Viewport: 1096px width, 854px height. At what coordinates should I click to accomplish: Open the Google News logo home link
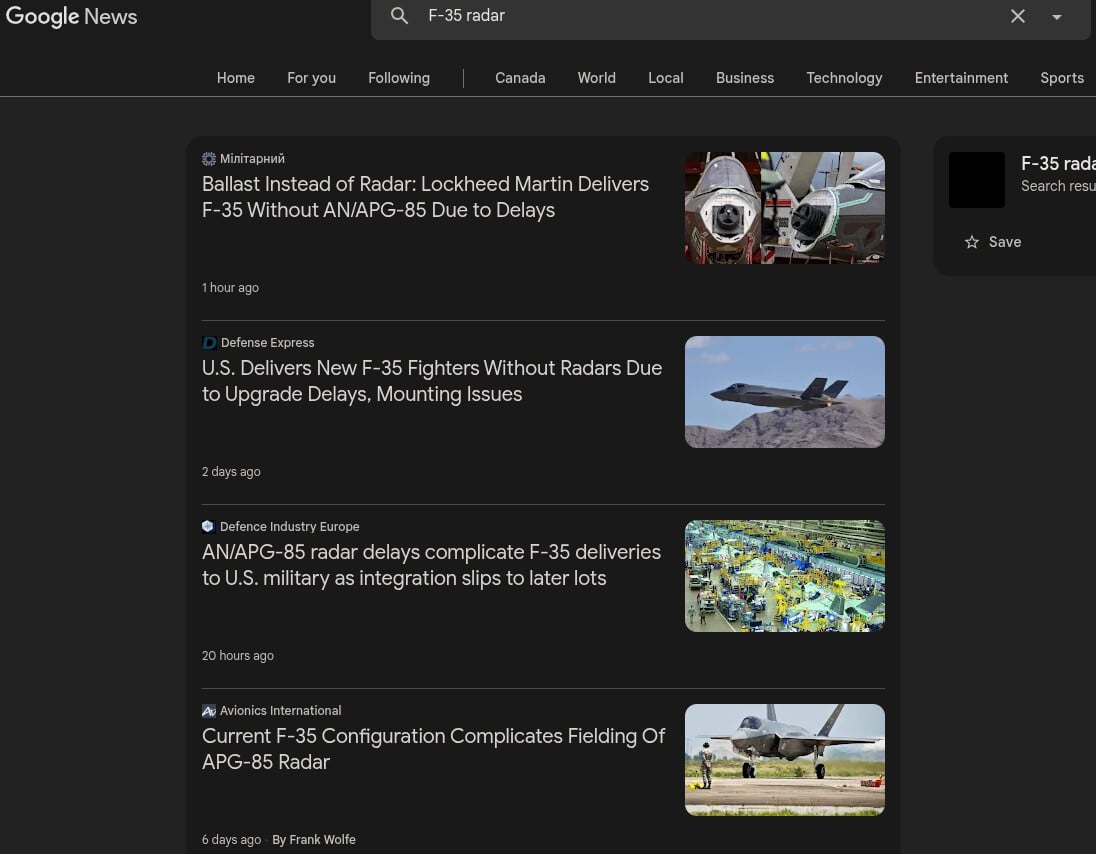[x=71, y=16]
